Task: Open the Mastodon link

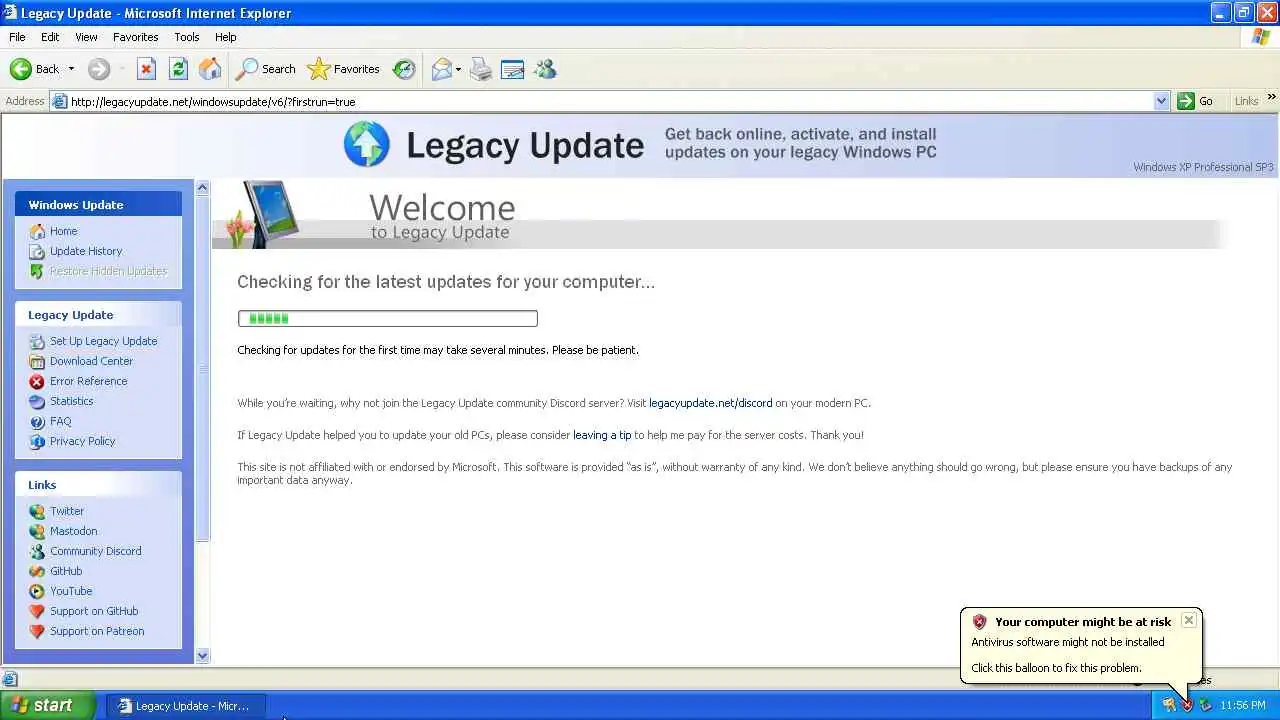Action: click(x=74, y=531)
